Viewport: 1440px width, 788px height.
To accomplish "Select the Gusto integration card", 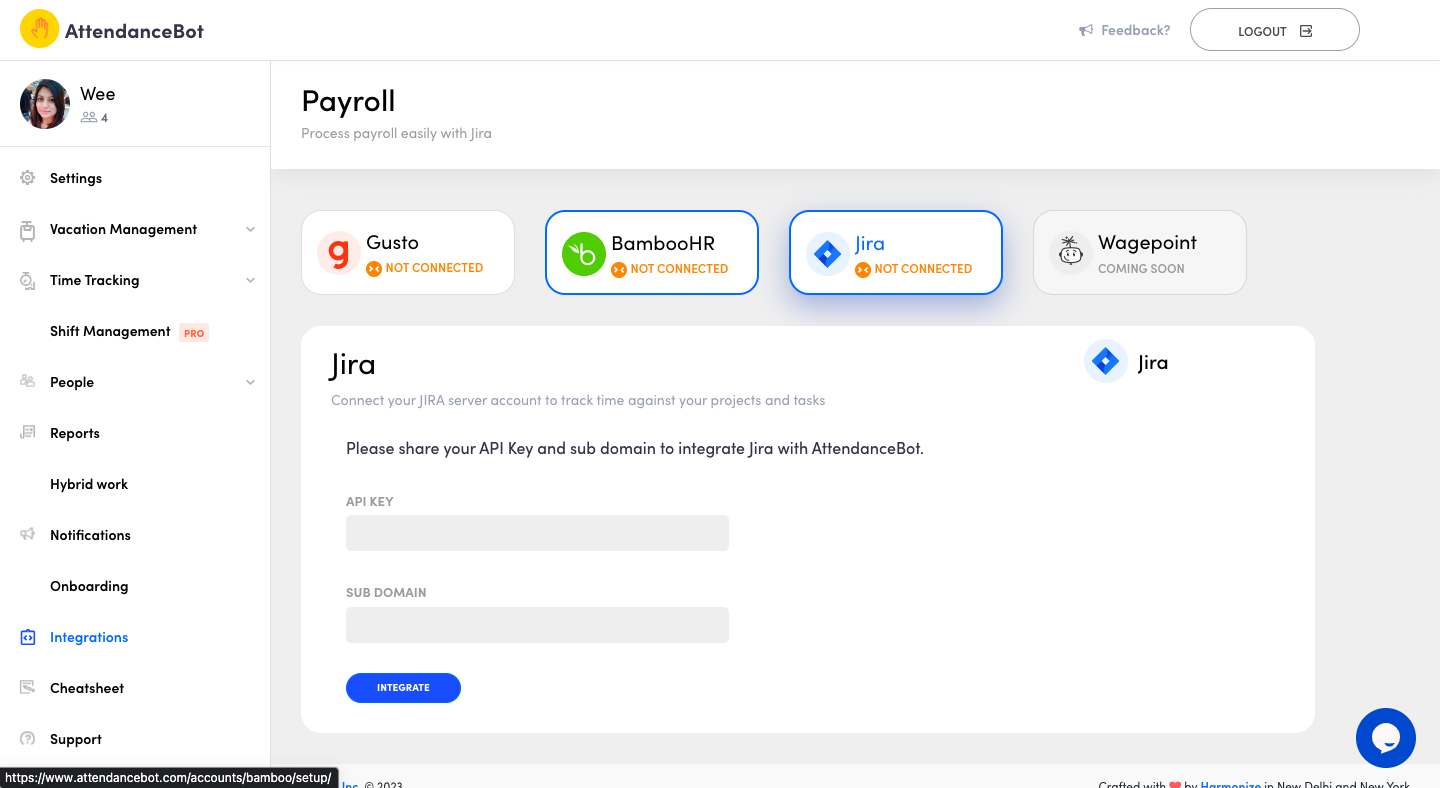I will pos(408,252).
